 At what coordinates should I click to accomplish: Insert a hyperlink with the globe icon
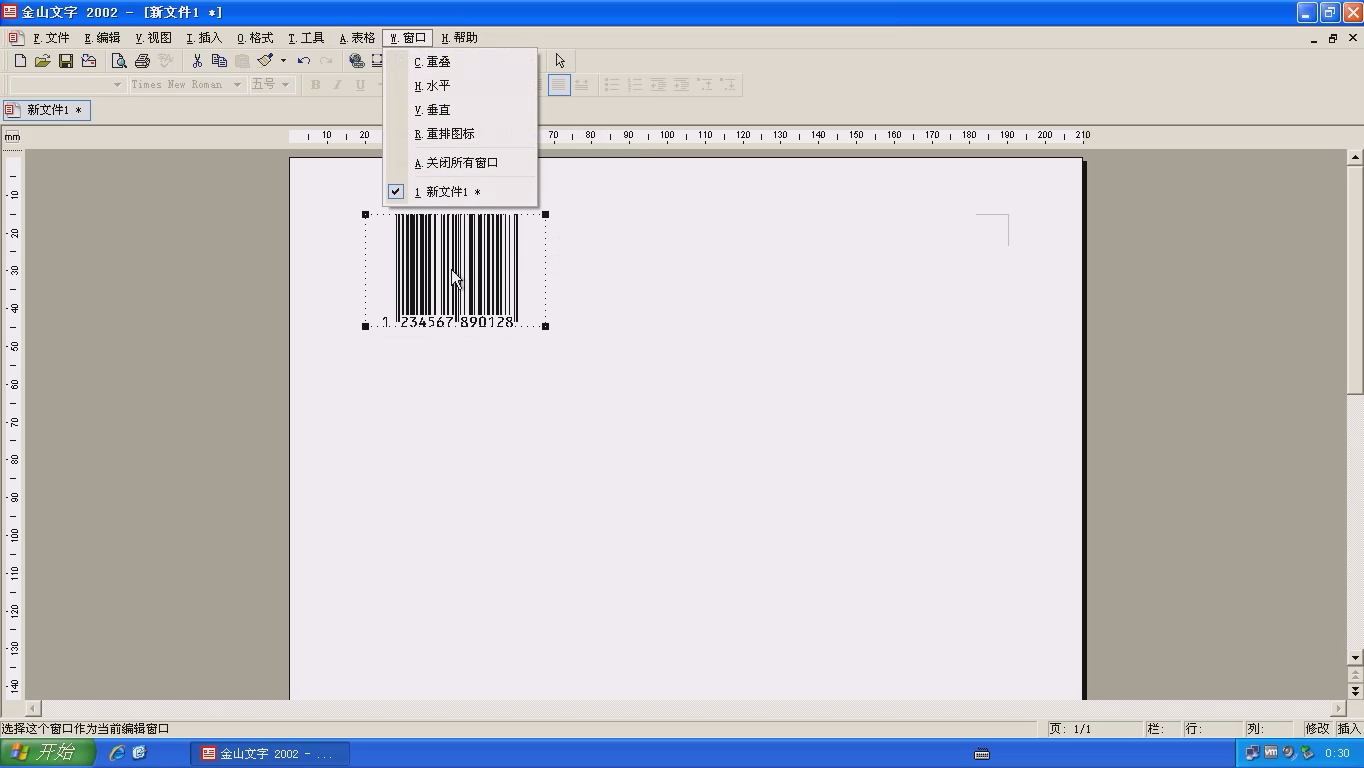[x=356, y=61]
